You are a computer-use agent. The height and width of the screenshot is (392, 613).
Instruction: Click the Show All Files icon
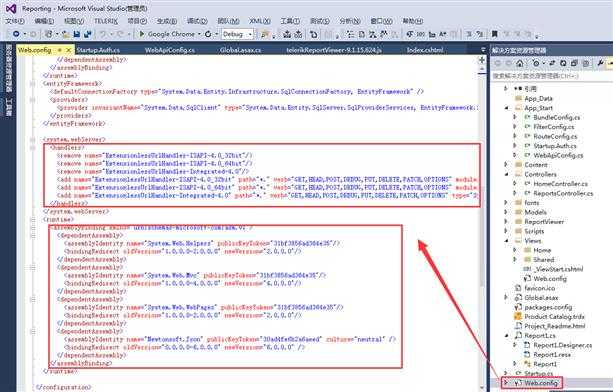coord(586,63)
